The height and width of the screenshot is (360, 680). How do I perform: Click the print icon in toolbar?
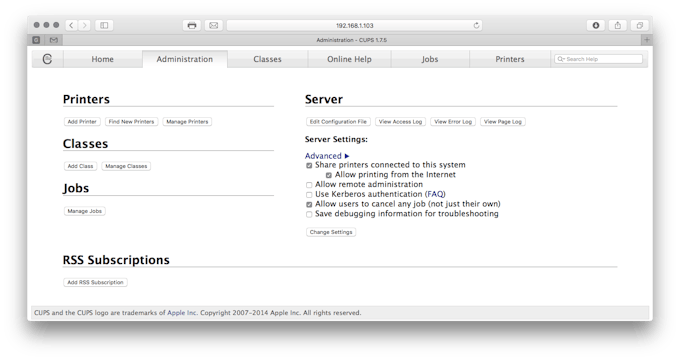[x=192, y=25]
